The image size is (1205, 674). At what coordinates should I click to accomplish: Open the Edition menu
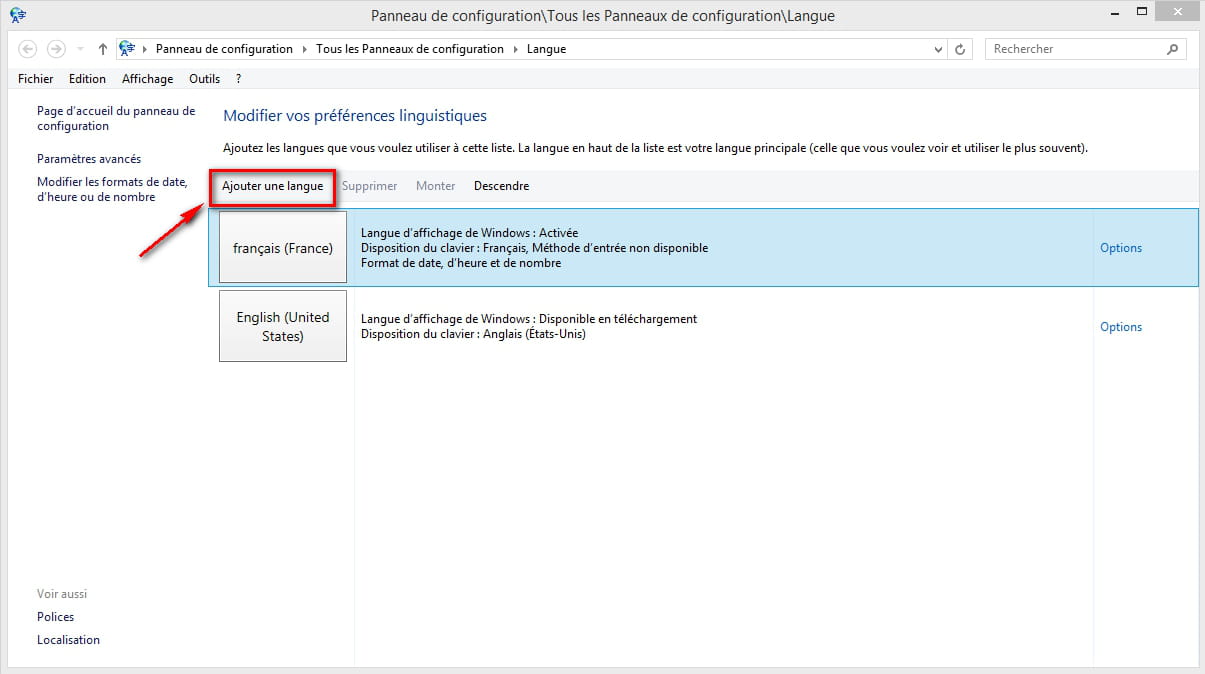click(x=87, y=79)
